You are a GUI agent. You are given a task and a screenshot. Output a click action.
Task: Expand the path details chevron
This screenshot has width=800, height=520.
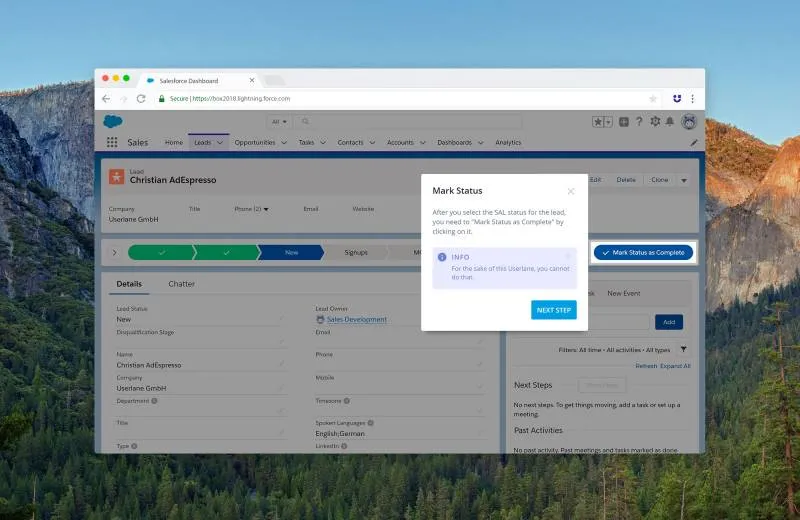click(x=114, y=253)
